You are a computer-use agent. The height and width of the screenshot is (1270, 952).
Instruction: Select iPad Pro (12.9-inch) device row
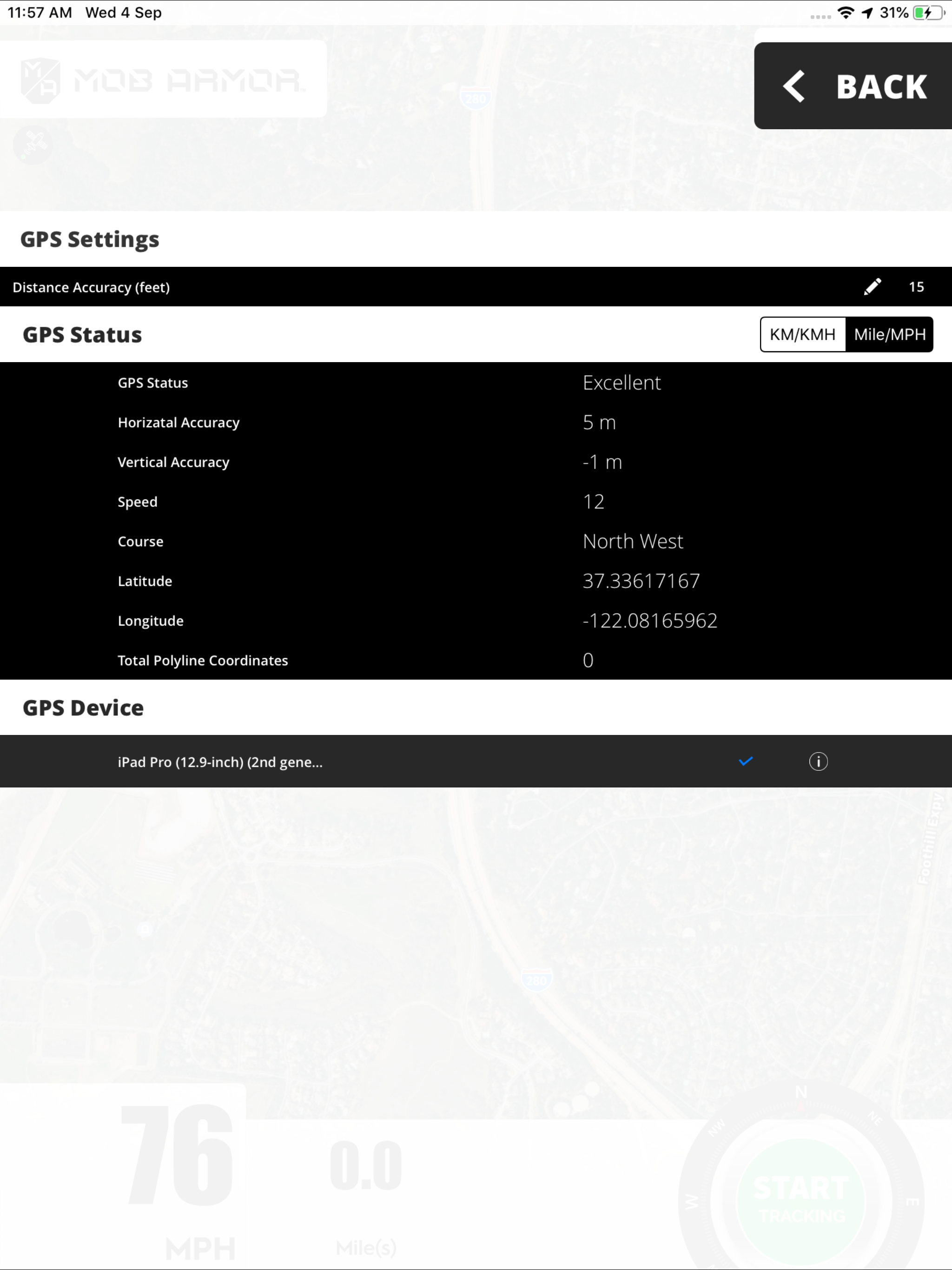(220, 762)
